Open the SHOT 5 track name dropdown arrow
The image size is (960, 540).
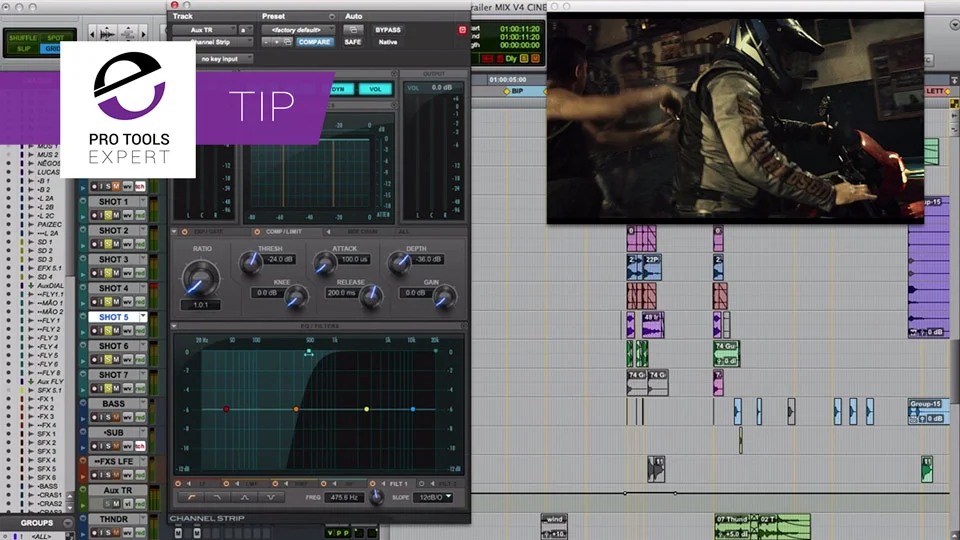pos(143,317)
